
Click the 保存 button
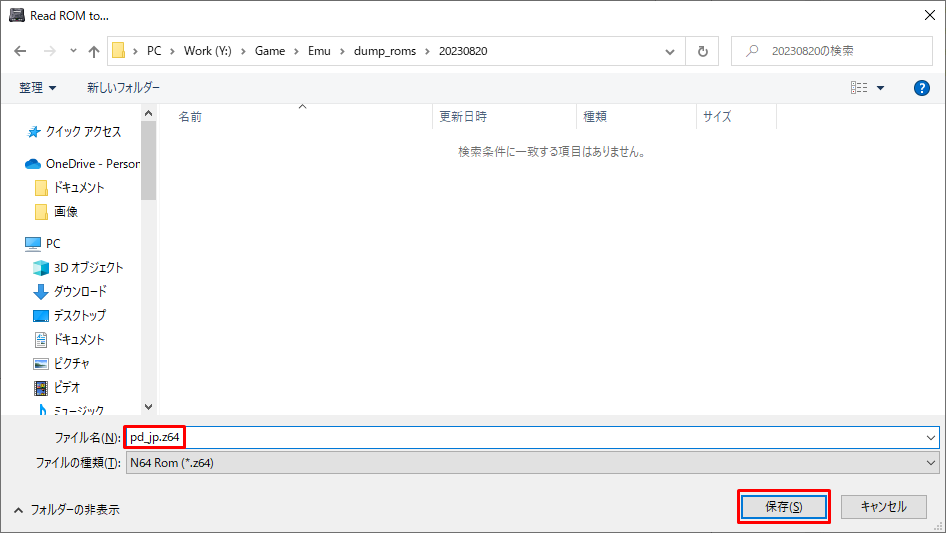point(783,507)
